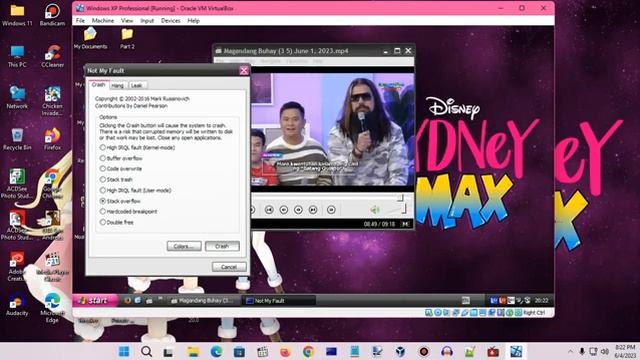Open Microsoft Edge desktop shortcut

click(52, 308)
